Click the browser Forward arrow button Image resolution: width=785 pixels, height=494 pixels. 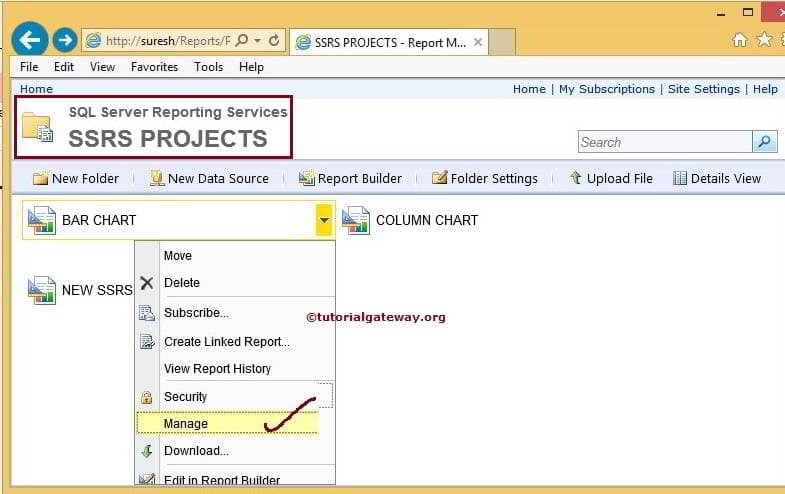click(x=65, y=40)
